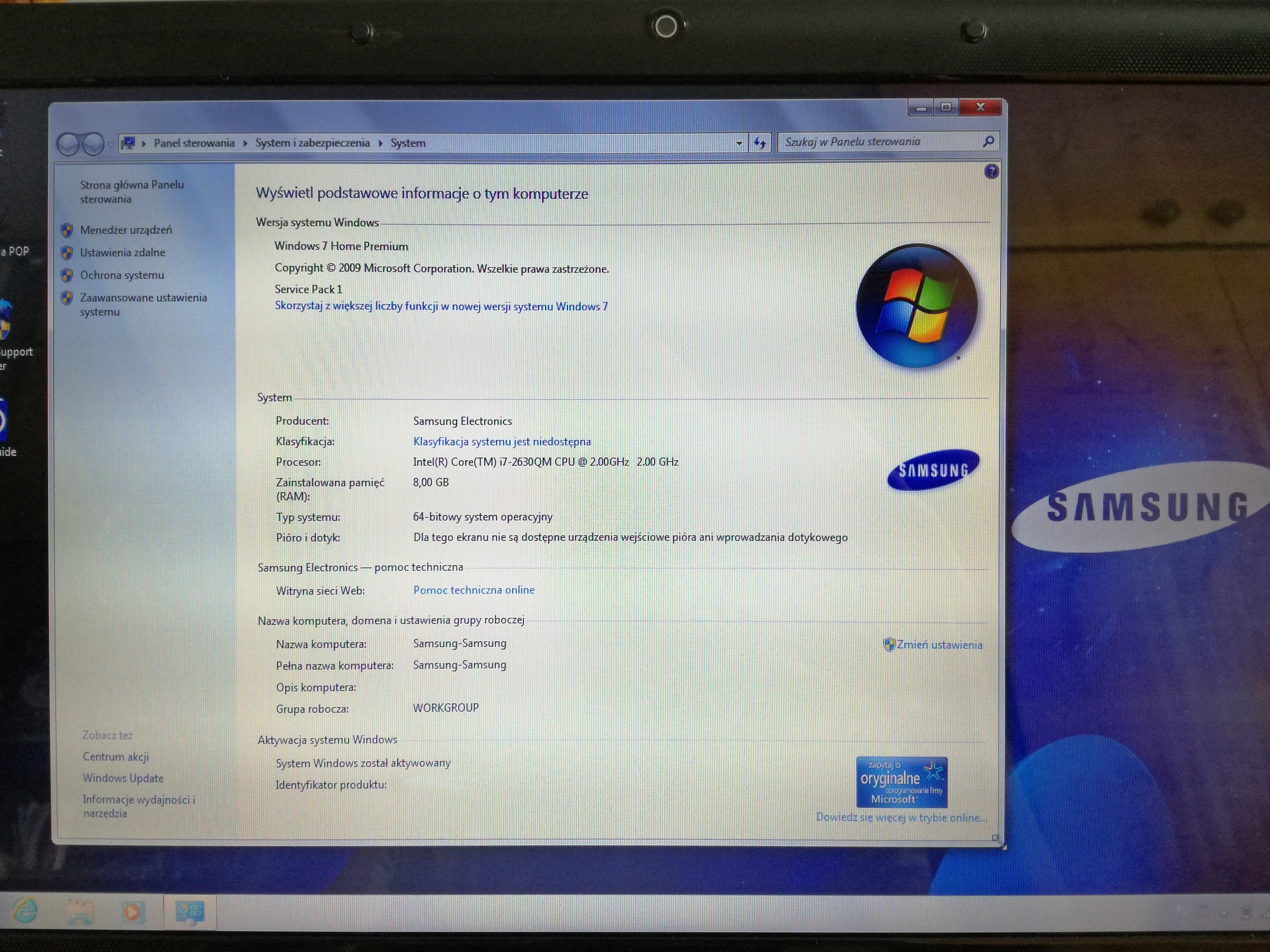1270x952 pixels.
Task: Open Dowiedz się więcej w trybie online
Action: tap(901, 818)
